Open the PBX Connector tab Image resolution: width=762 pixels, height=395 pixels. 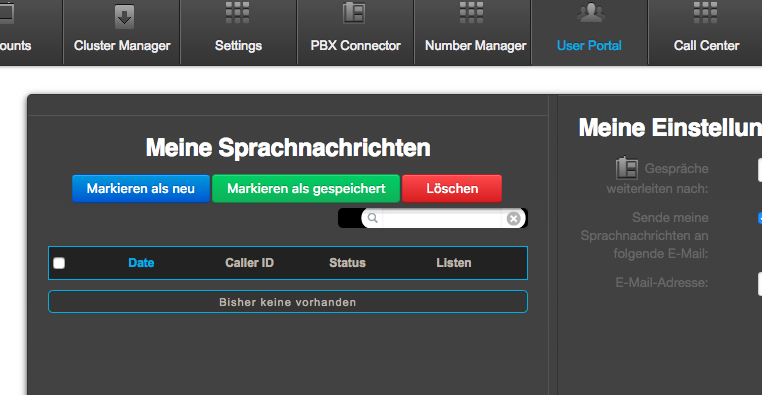[x=355, y=32]
